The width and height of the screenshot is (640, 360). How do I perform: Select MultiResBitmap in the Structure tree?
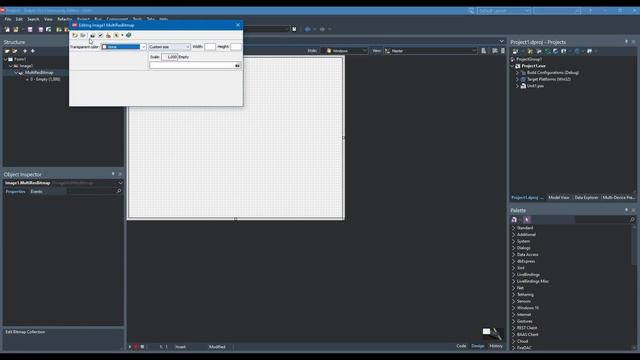click(x=39, y=73)
